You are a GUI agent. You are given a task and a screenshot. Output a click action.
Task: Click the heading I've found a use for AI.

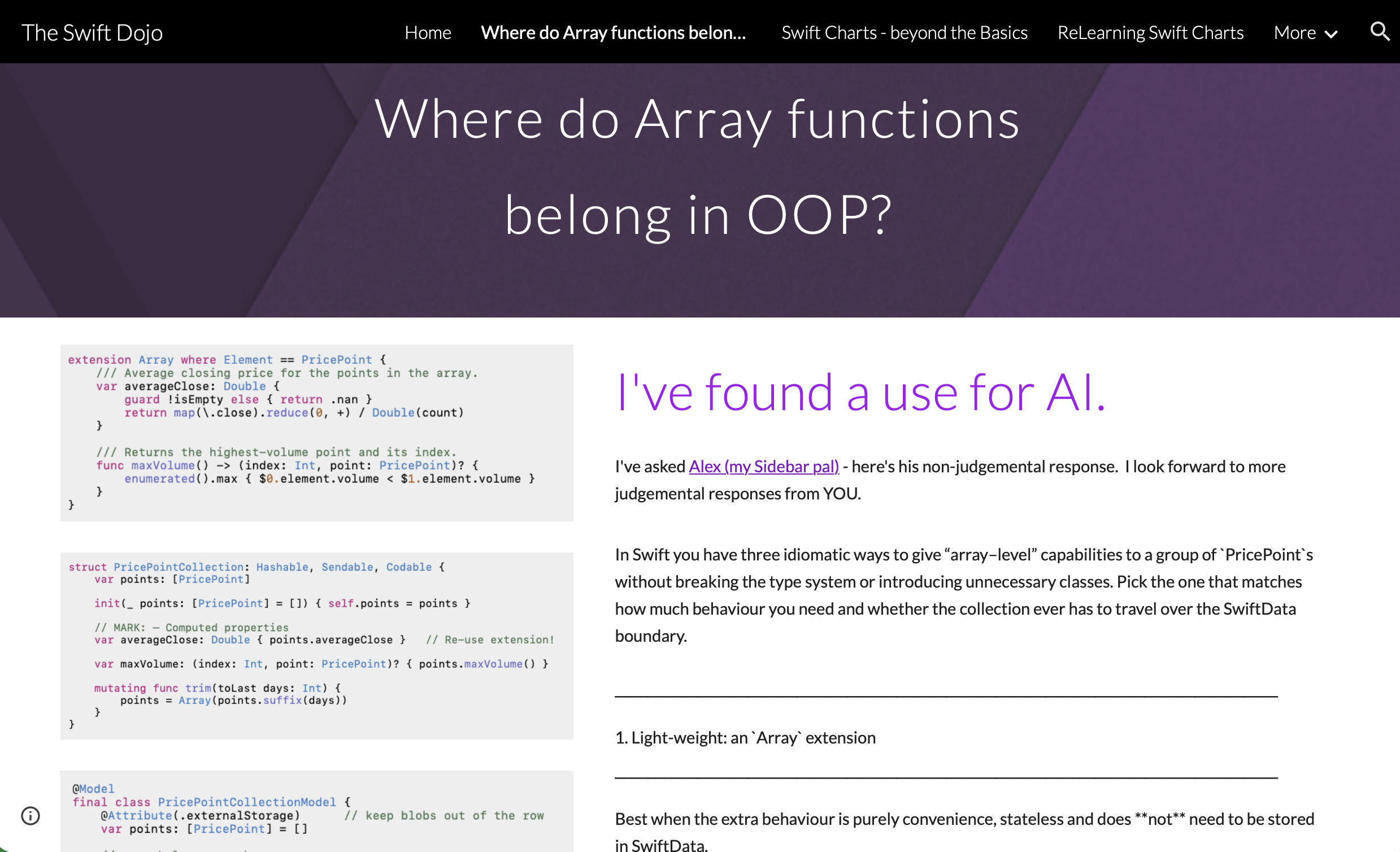click(x=861, y=392)
